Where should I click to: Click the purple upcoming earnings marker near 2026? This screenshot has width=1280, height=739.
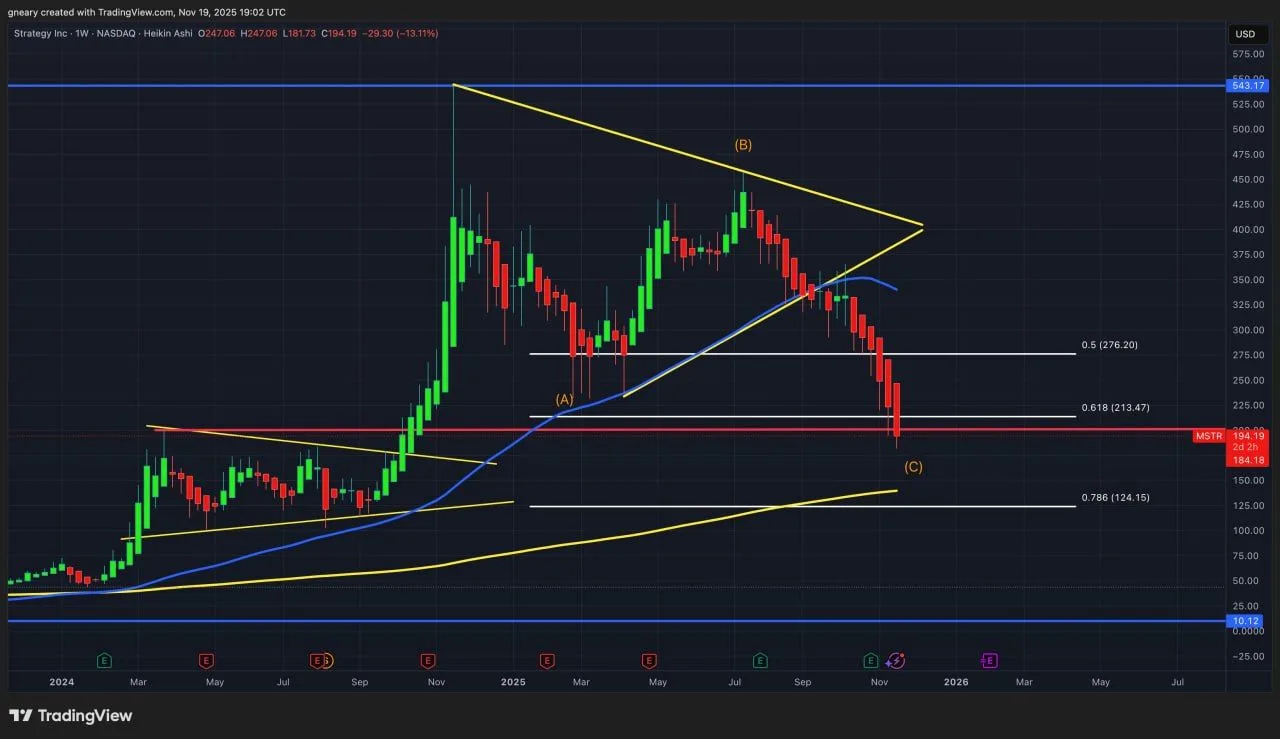989,660
